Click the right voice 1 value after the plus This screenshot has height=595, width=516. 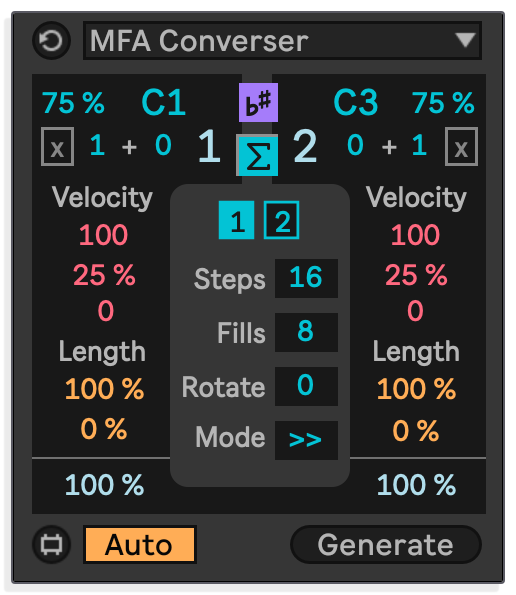point(419,145)
